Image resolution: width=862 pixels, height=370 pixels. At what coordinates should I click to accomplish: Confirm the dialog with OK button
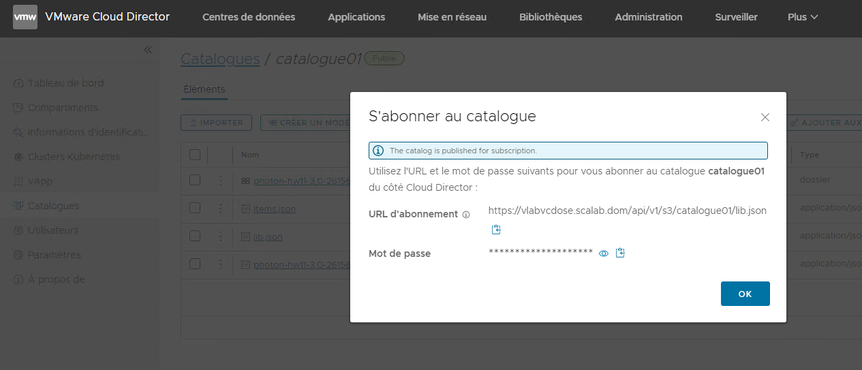tap(745, 294)
